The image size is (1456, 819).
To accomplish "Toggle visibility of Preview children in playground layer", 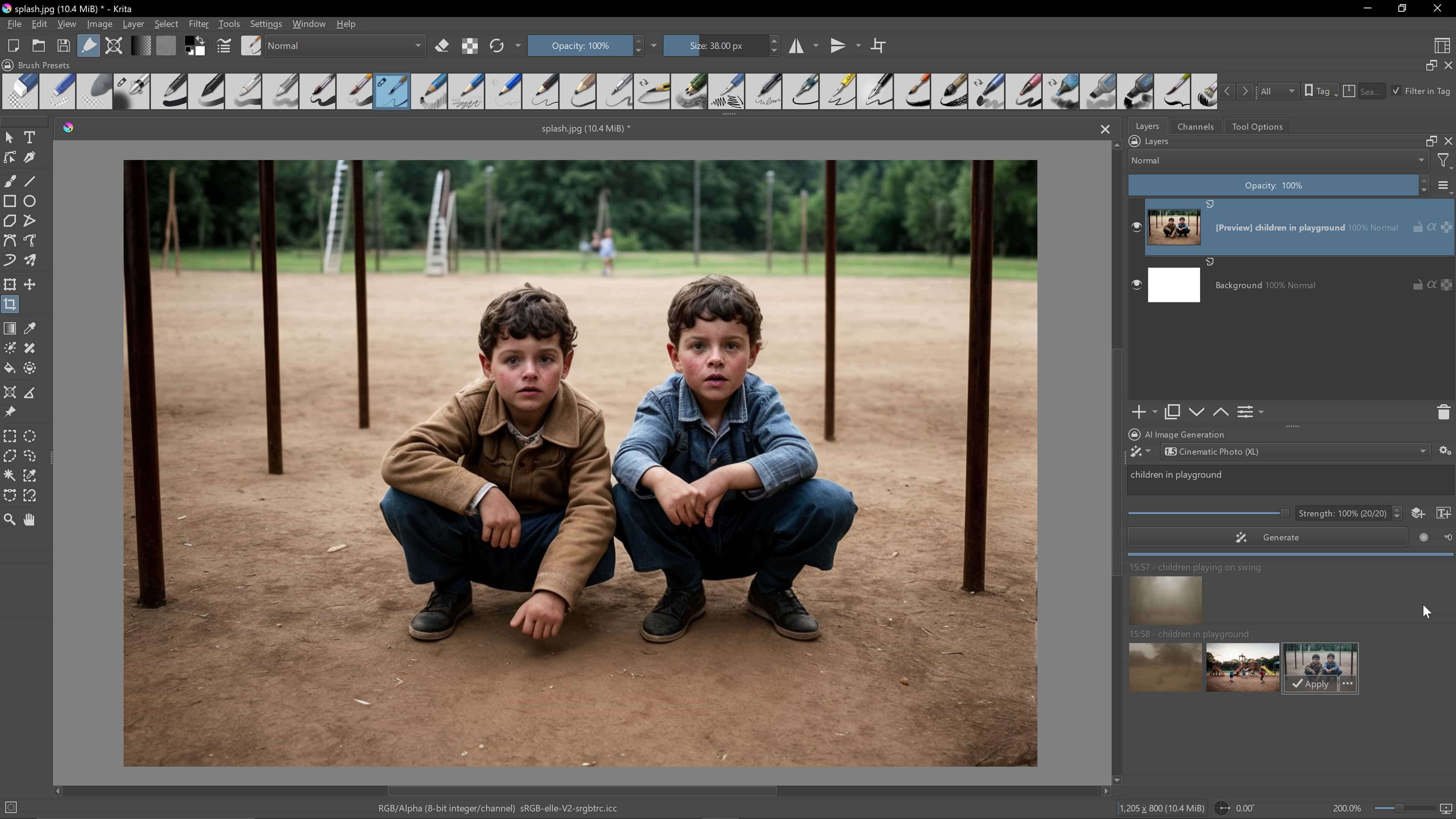I will coord(1136,227).
